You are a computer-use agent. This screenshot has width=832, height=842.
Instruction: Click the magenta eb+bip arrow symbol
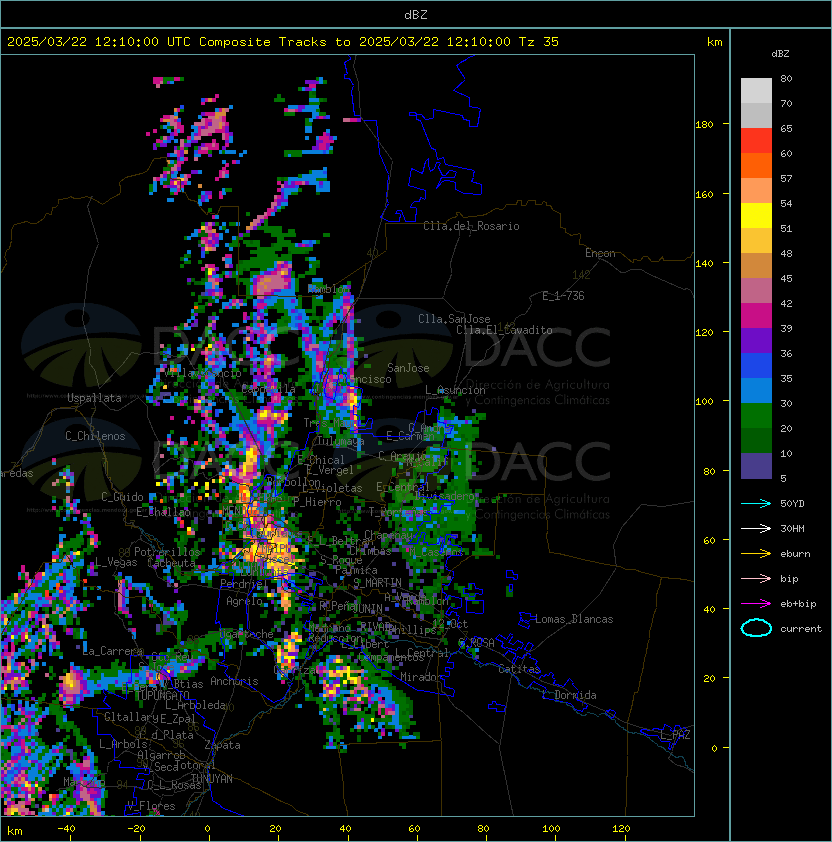756,604
